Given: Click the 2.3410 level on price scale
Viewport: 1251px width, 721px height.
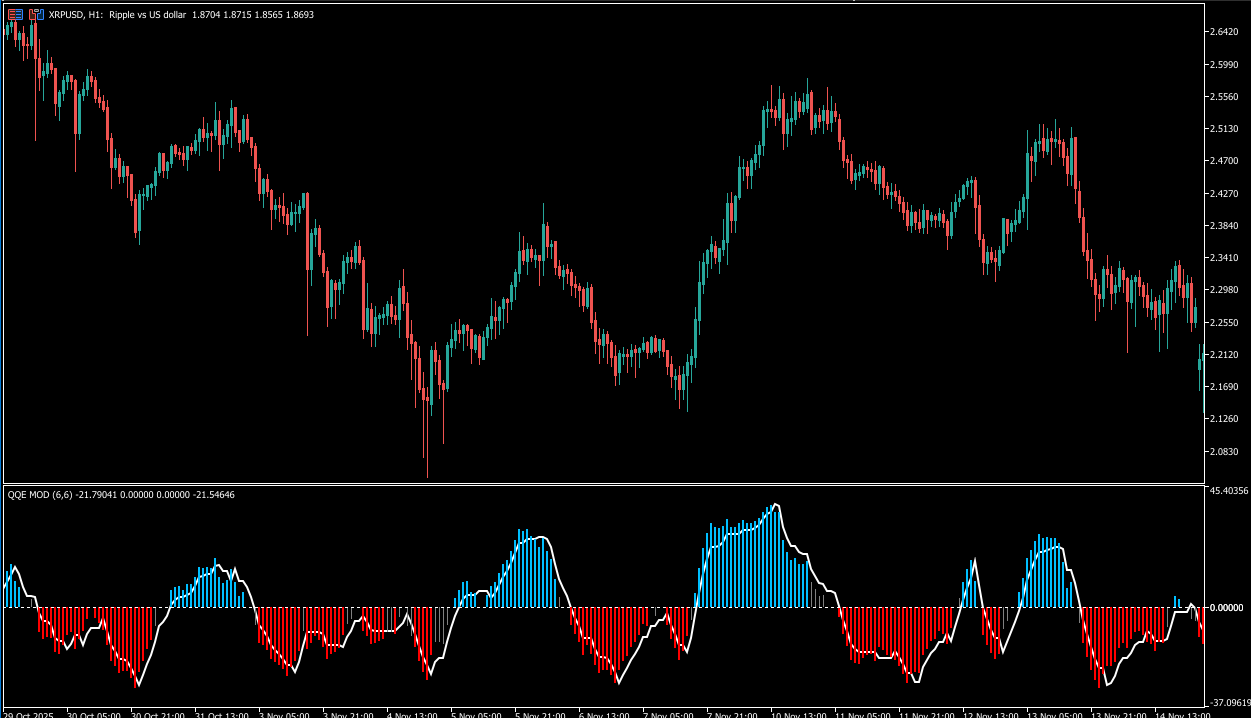Looking at the screenshot, I should coord(1225,258).
